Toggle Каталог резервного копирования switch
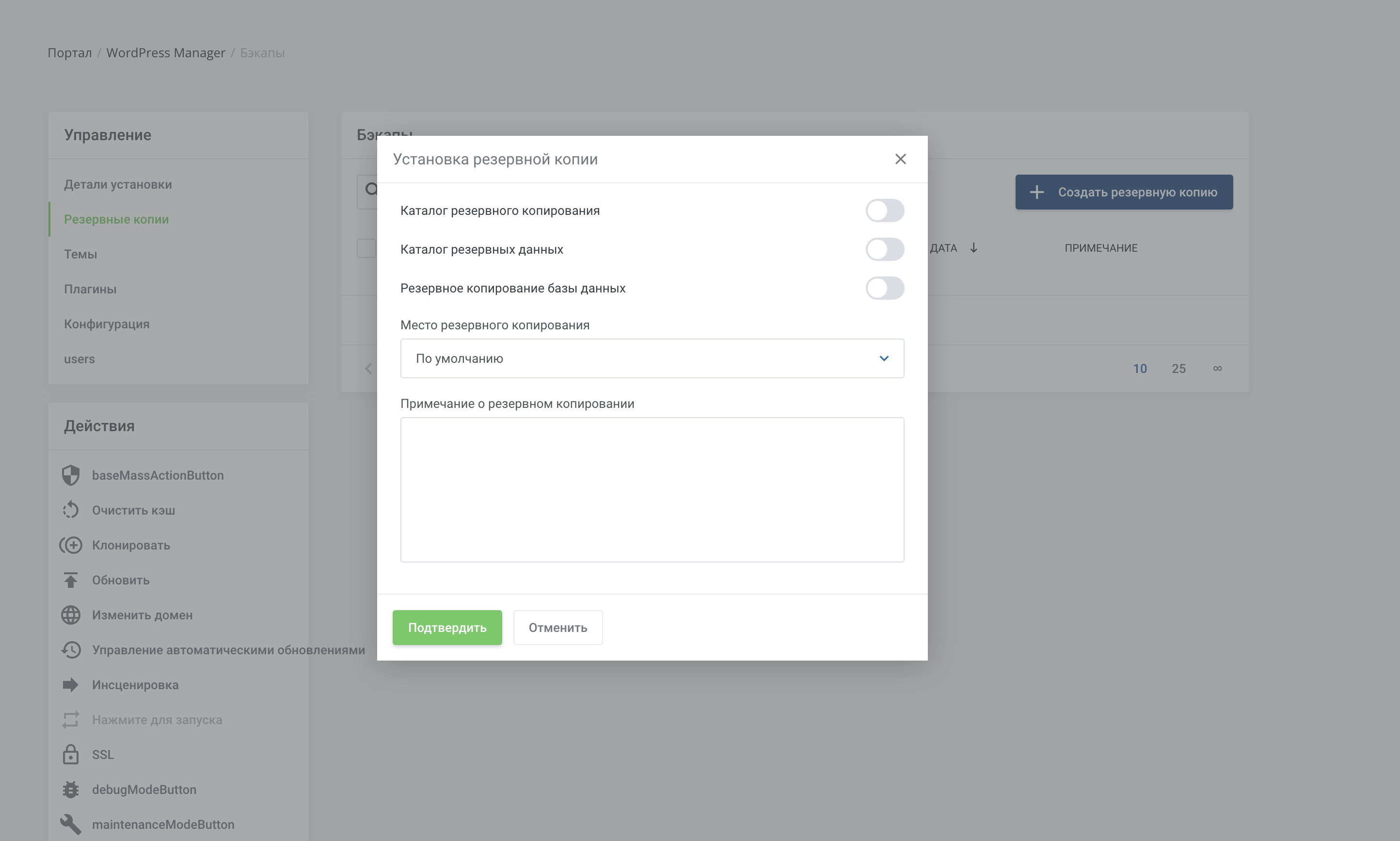 pos(885,210)
